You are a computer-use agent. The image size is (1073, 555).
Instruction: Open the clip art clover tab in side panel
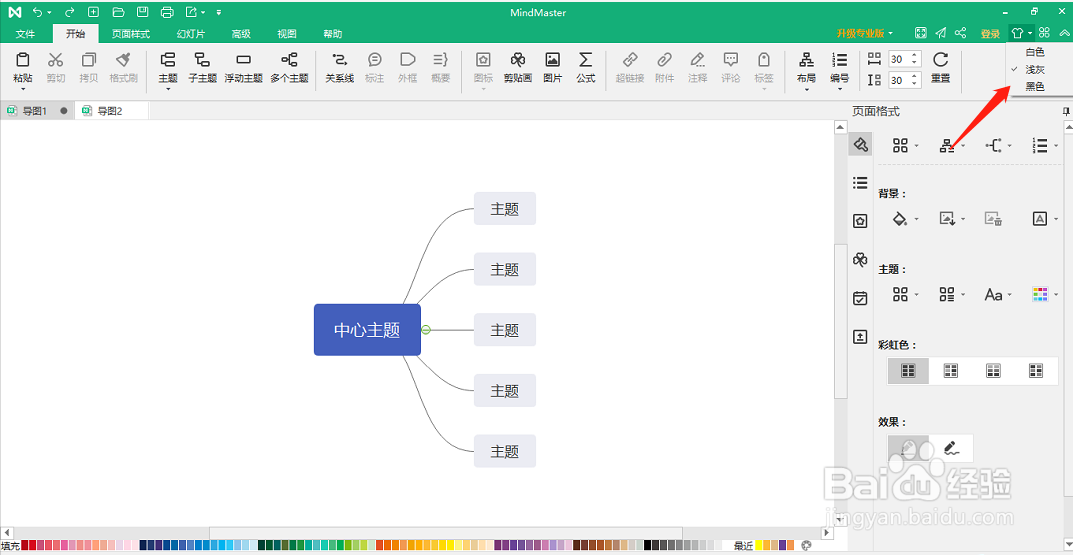[x=860, y=259]
